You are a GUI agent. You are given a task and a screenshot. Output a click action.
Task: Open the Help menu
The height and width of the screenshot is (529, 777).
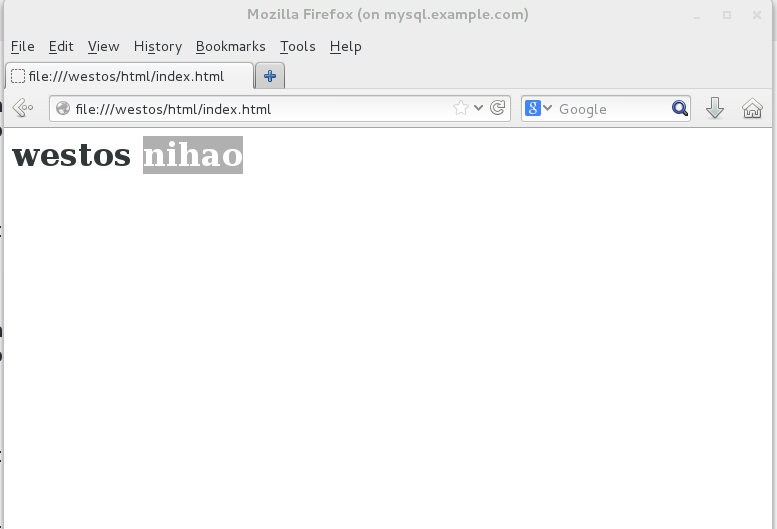pyautogui.click(x=345, y=47)
